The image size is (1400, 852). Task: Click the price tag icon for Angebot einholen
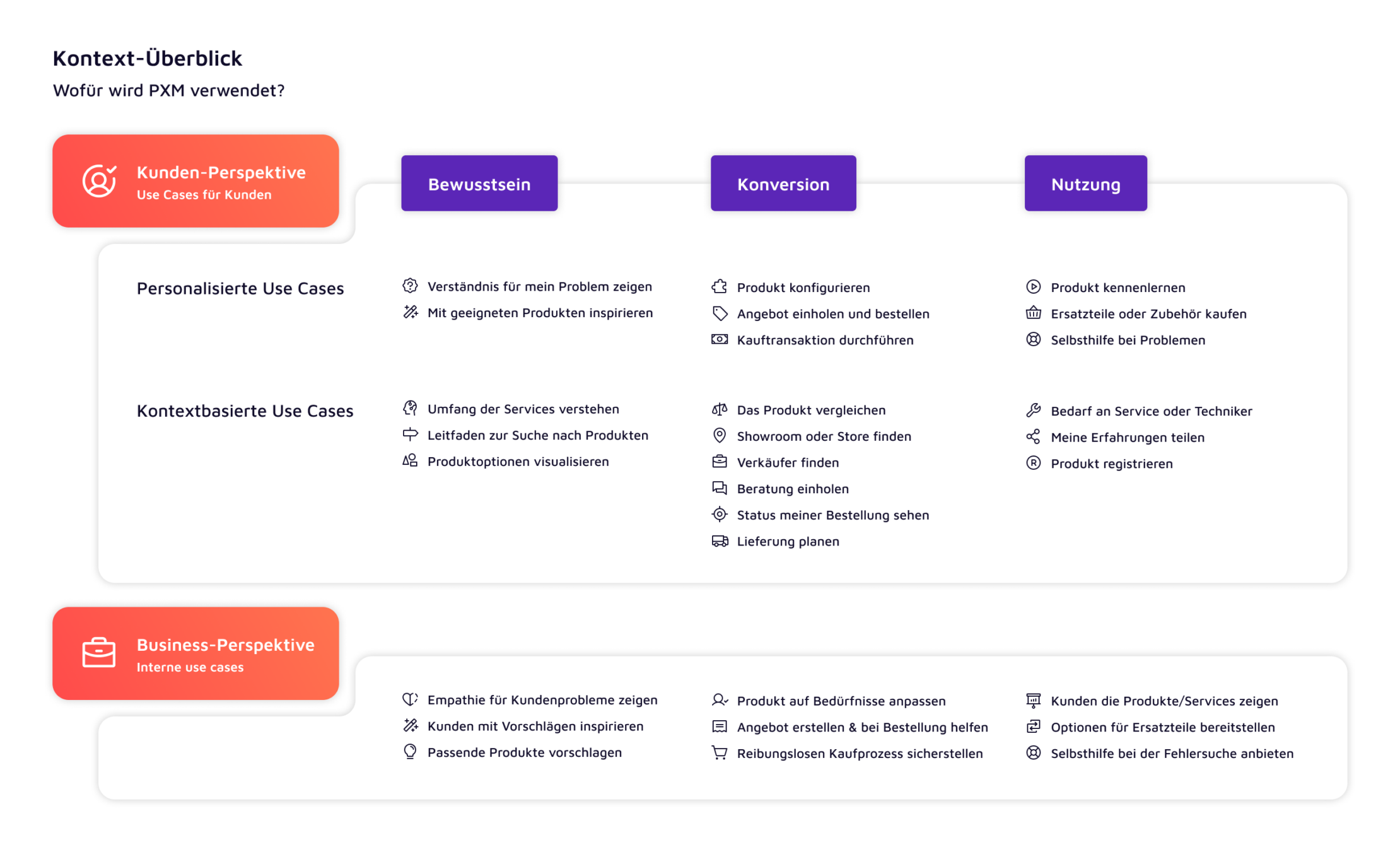(720, 313)
